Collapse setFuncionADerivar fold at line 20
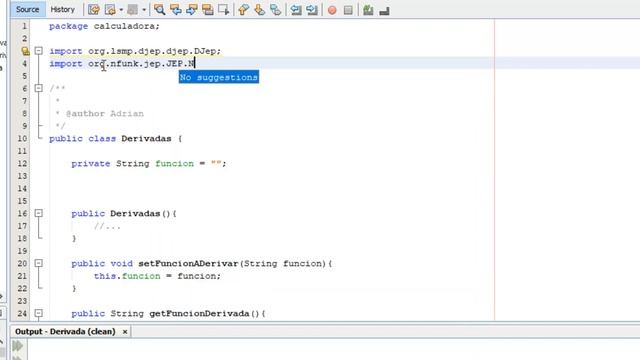640x360 pixels. [x=38, y=263]
